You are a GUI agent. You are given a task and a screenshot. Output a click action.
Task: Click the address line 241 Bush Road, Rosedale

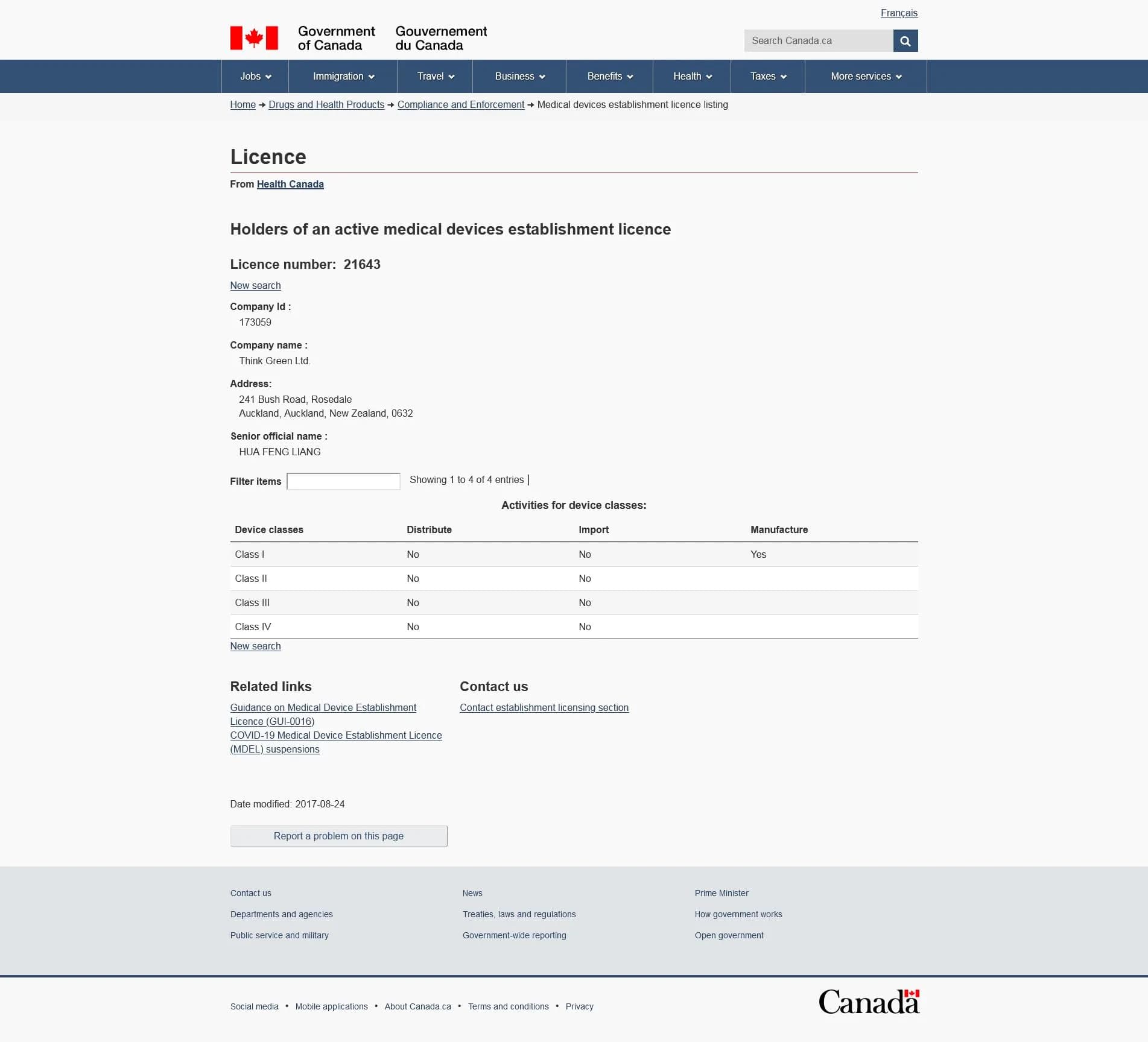(x=296, y=400)
